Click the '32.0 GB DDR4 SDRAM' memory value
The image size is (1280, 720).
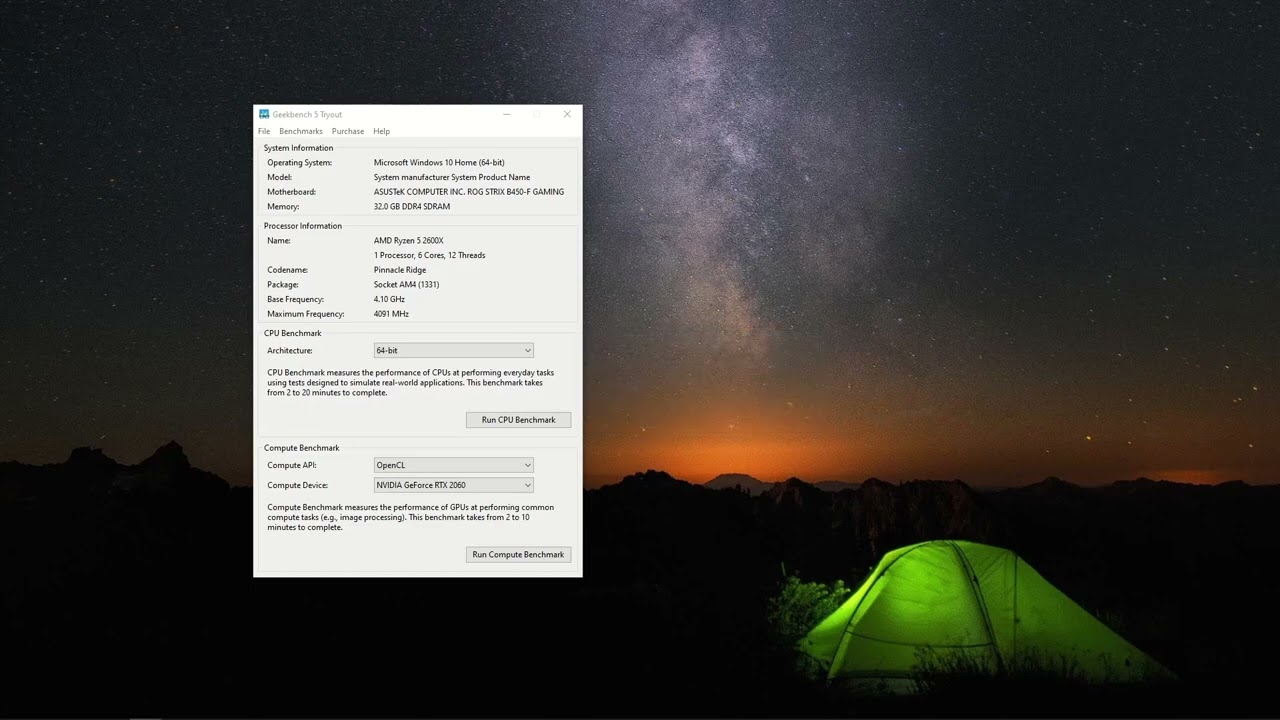point(412,207)
